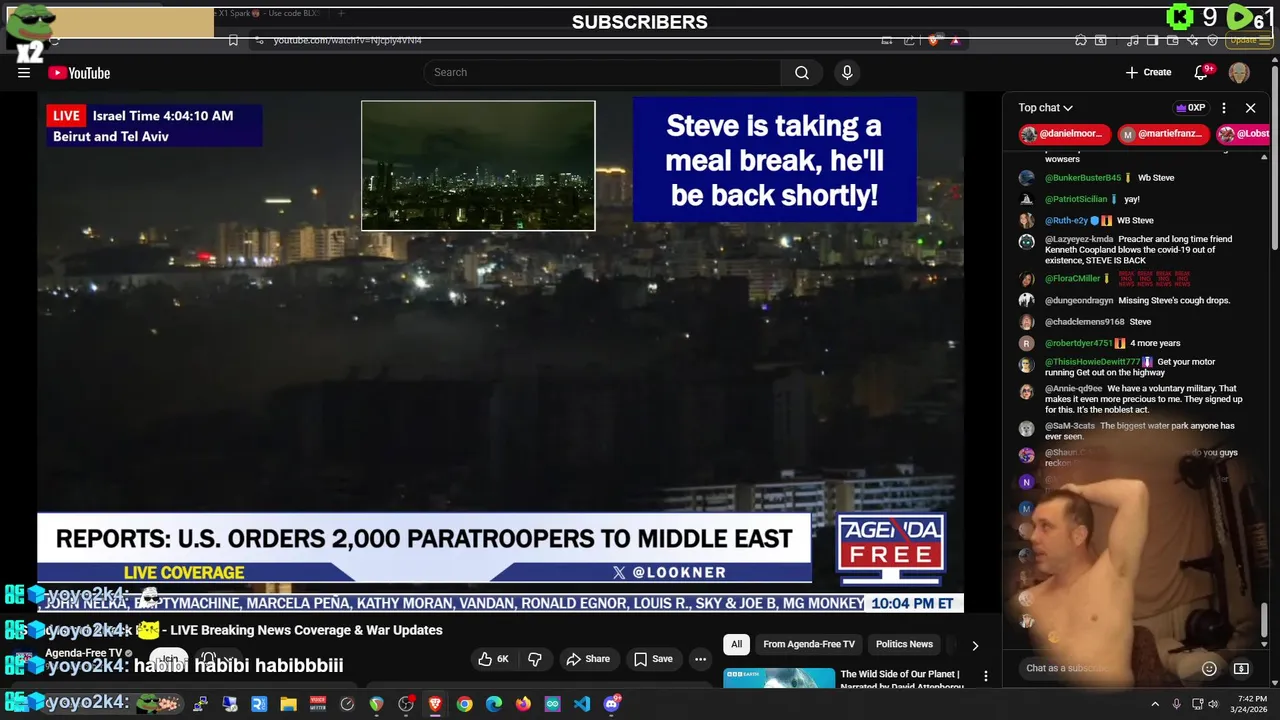This screenshot has height=720, width=1280.
Task: Open the YouTube hamburger guide menu
Action: (24, 72)
